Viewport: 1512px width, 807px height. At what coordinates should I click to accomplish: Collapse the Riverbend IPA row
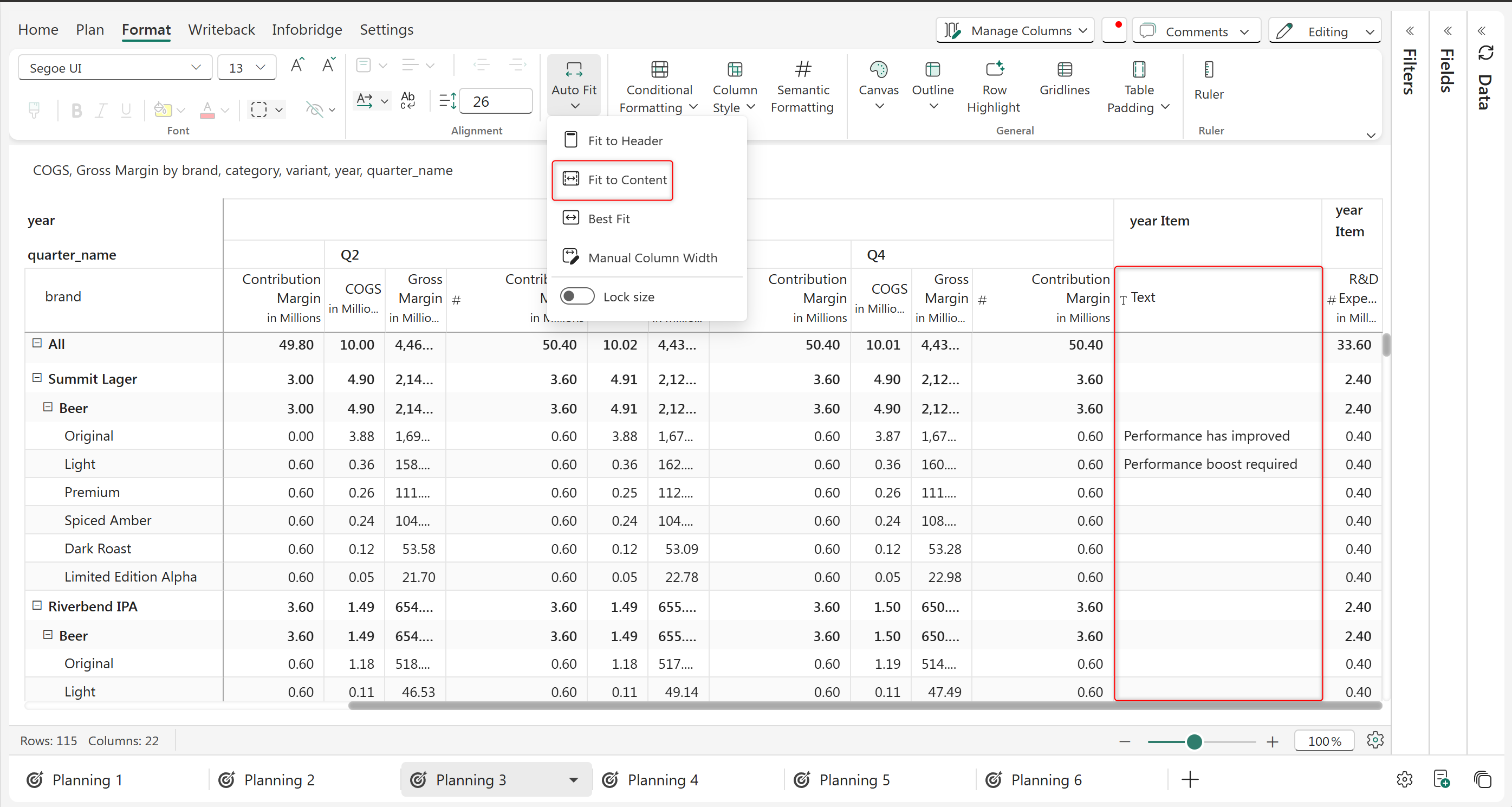[x=37, y=605]
